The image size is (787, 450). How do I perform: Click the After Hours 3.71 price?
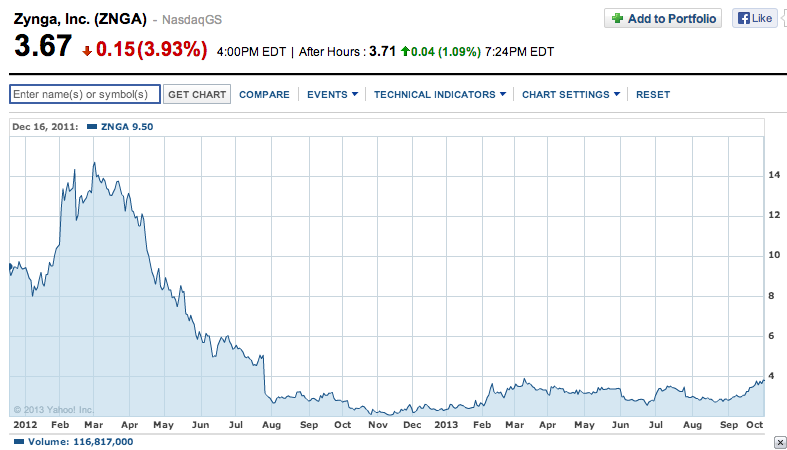coord(382,51)
